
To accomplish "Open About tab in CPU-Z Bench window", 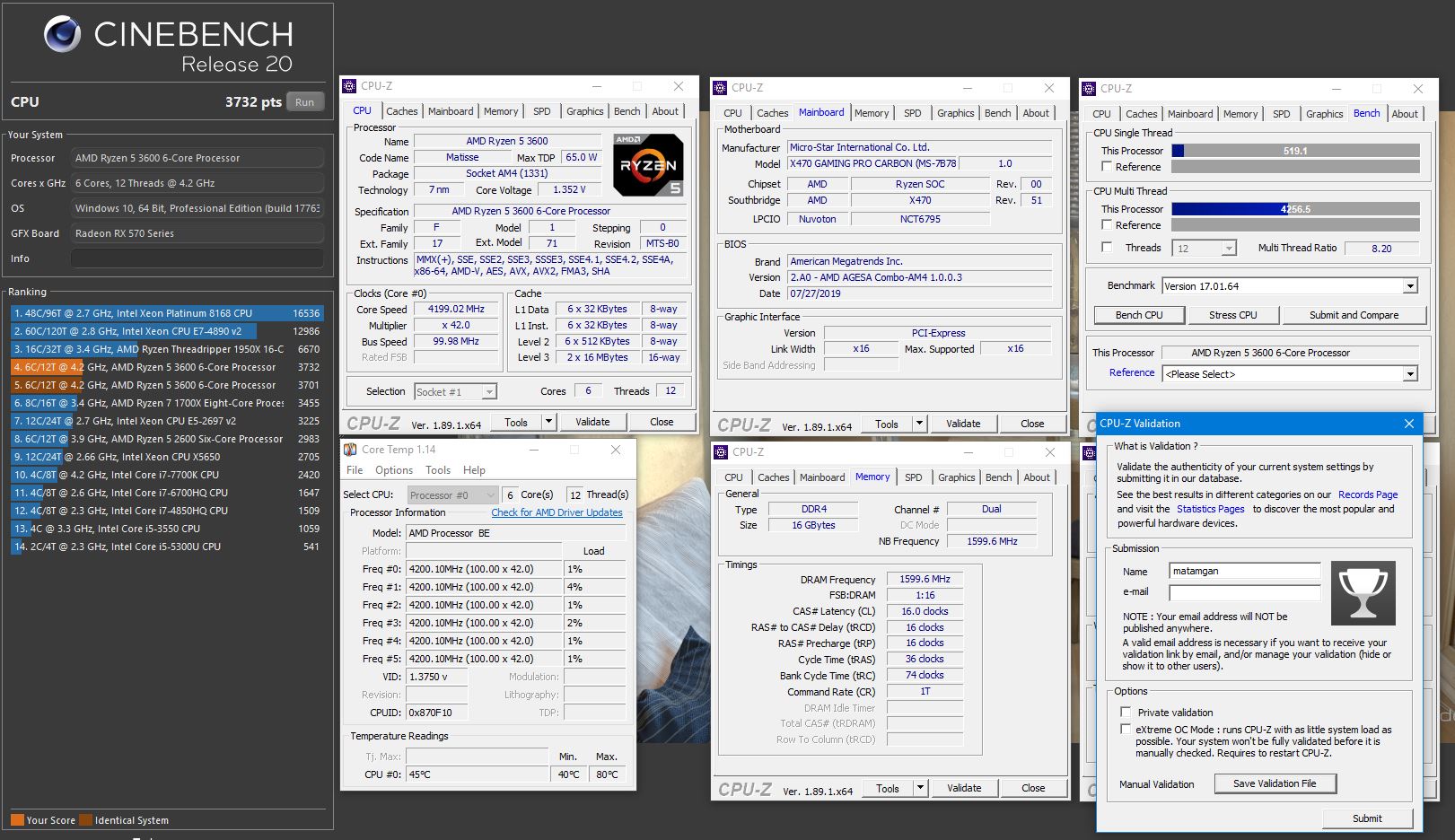I will (x=1405, y=114).
